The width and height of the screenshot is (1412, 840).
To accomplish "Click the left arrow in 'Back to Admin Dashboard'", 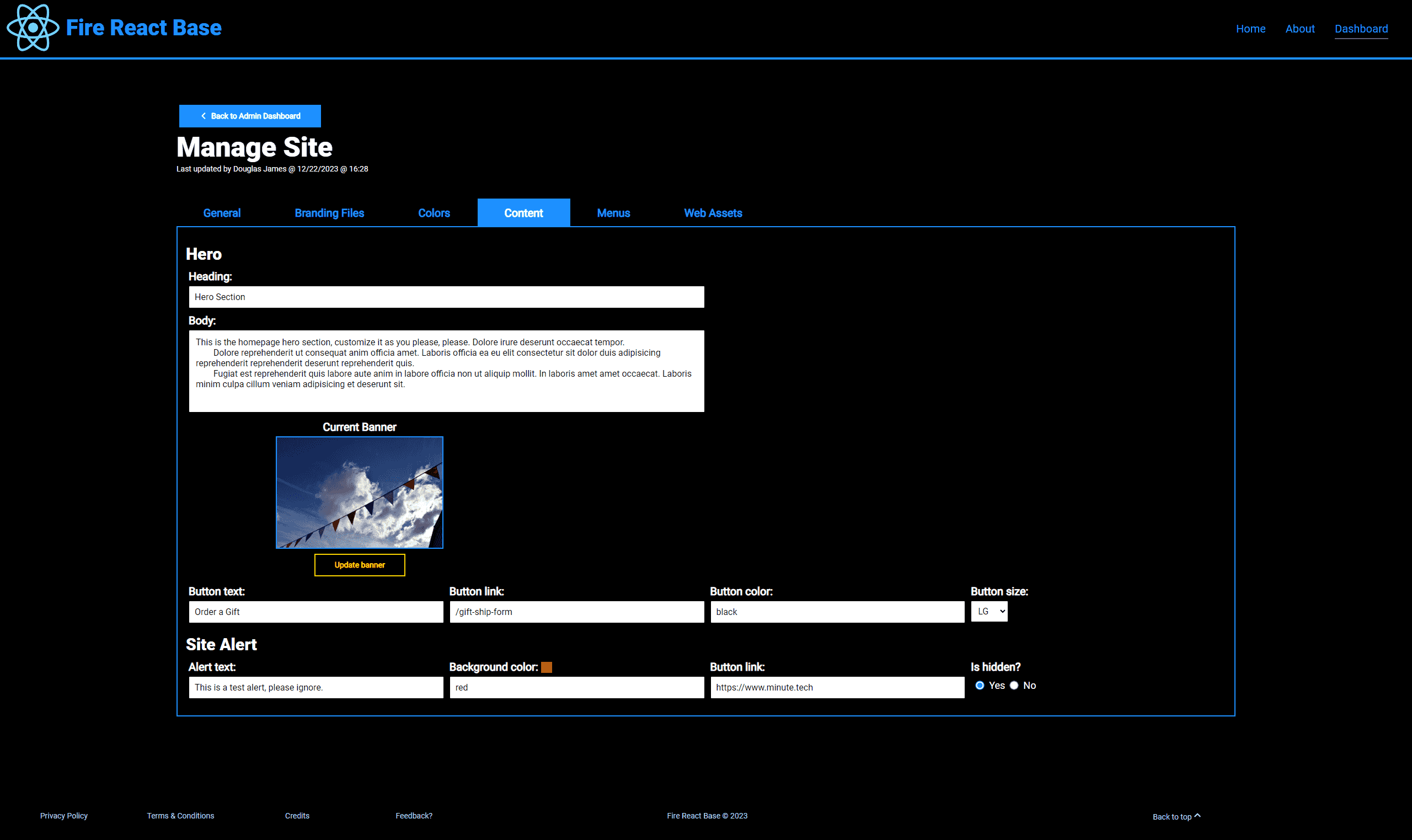I will click(202, 116).
